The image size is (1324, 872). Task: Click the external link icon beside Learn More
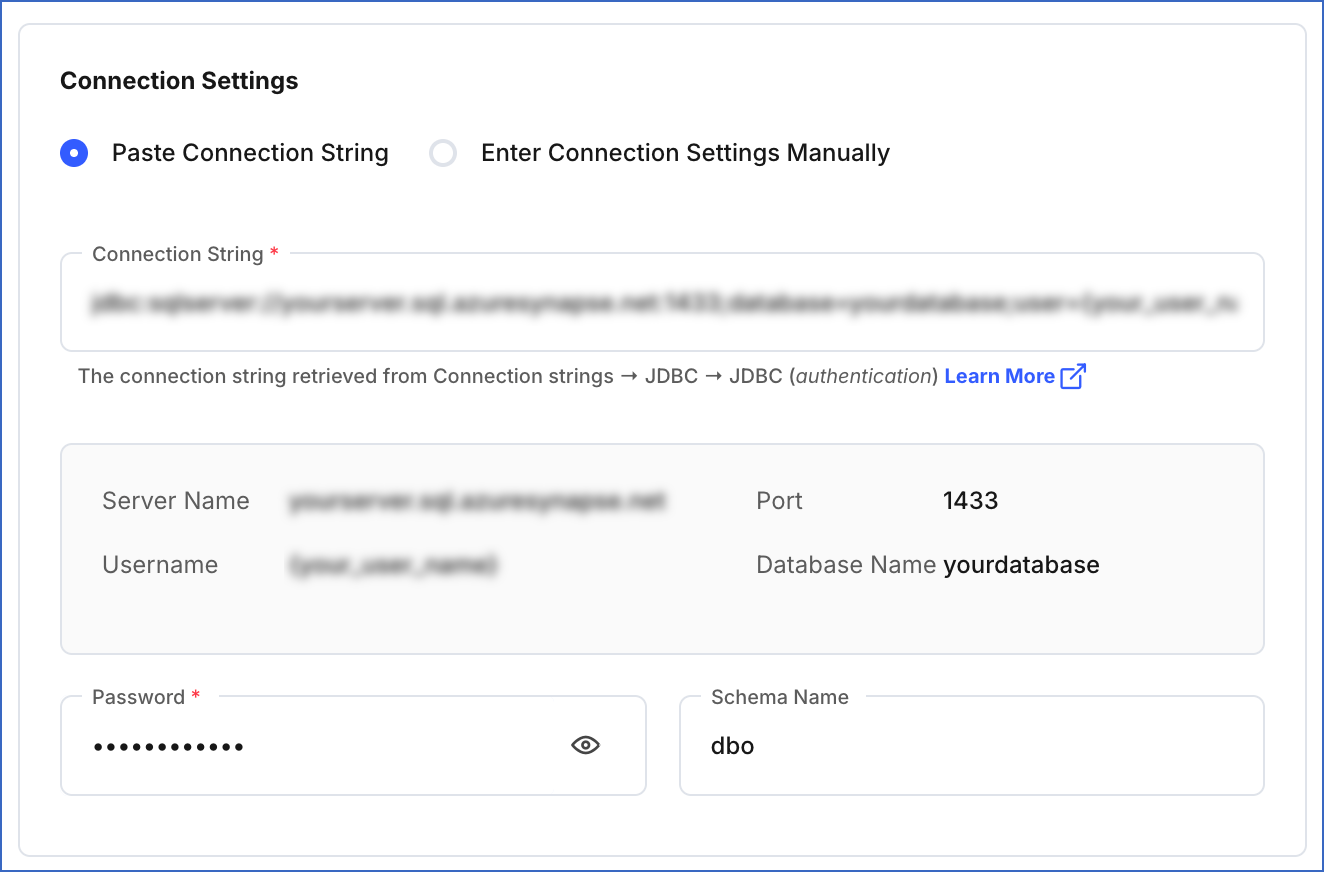pos(1073,375)
